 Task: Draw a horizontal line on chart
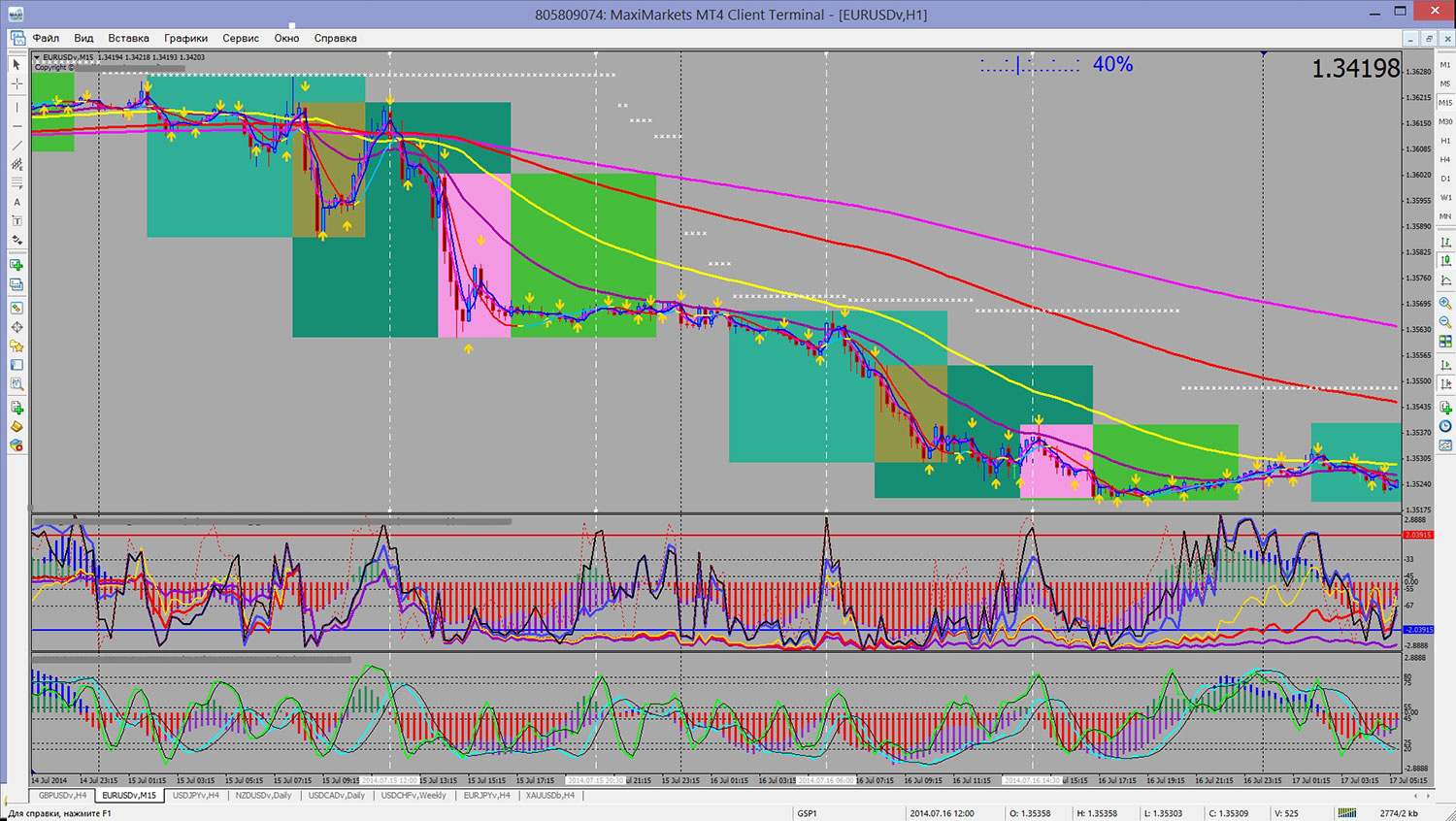pos(17,126)
